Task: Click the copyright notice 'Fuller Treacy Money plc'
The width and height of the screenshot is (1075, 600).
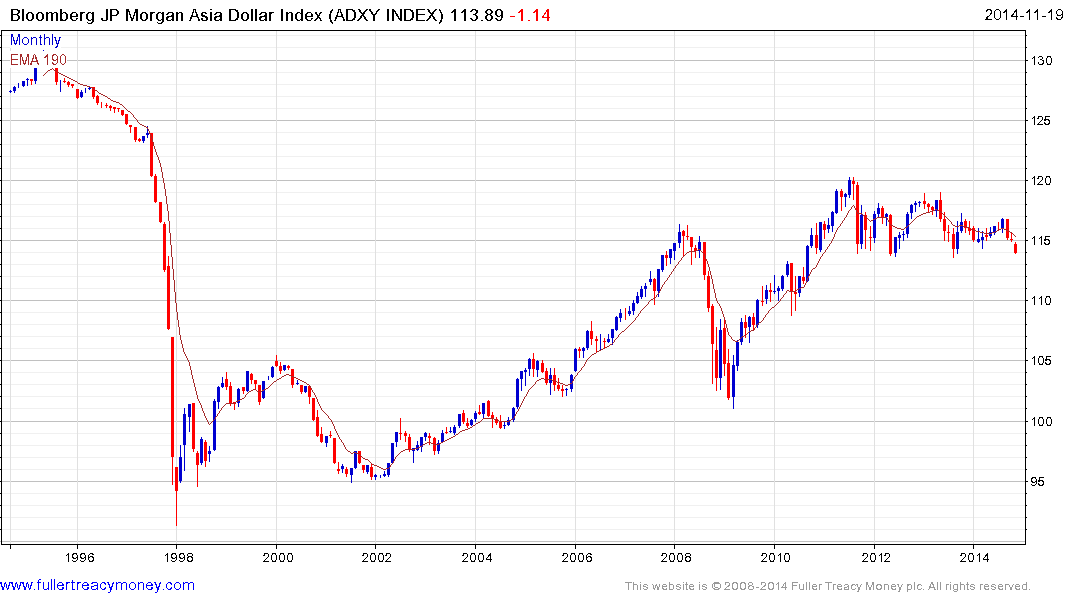Action: 854,586
